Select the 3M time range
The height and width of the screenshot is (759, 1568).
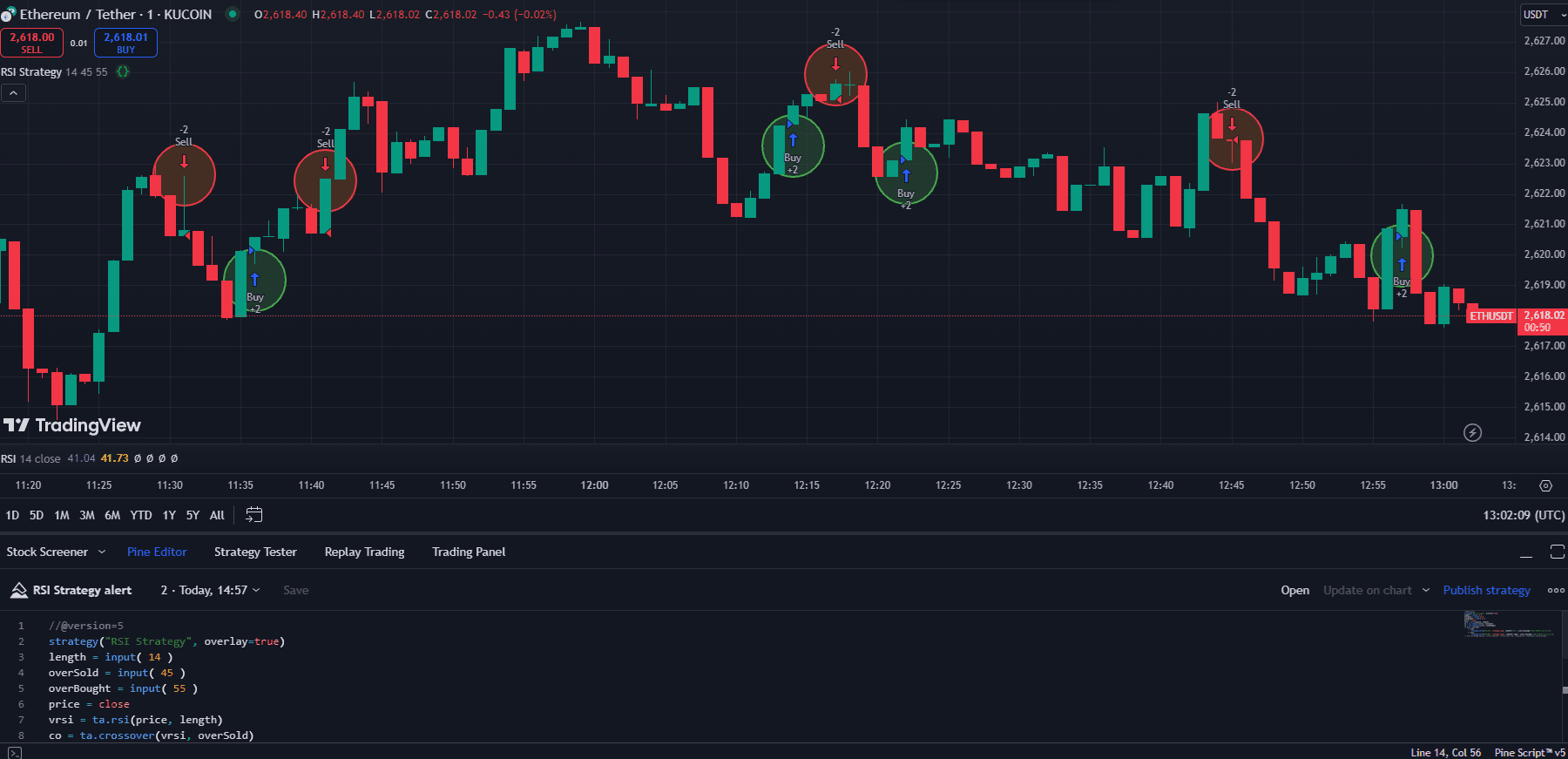coord(86,515)
